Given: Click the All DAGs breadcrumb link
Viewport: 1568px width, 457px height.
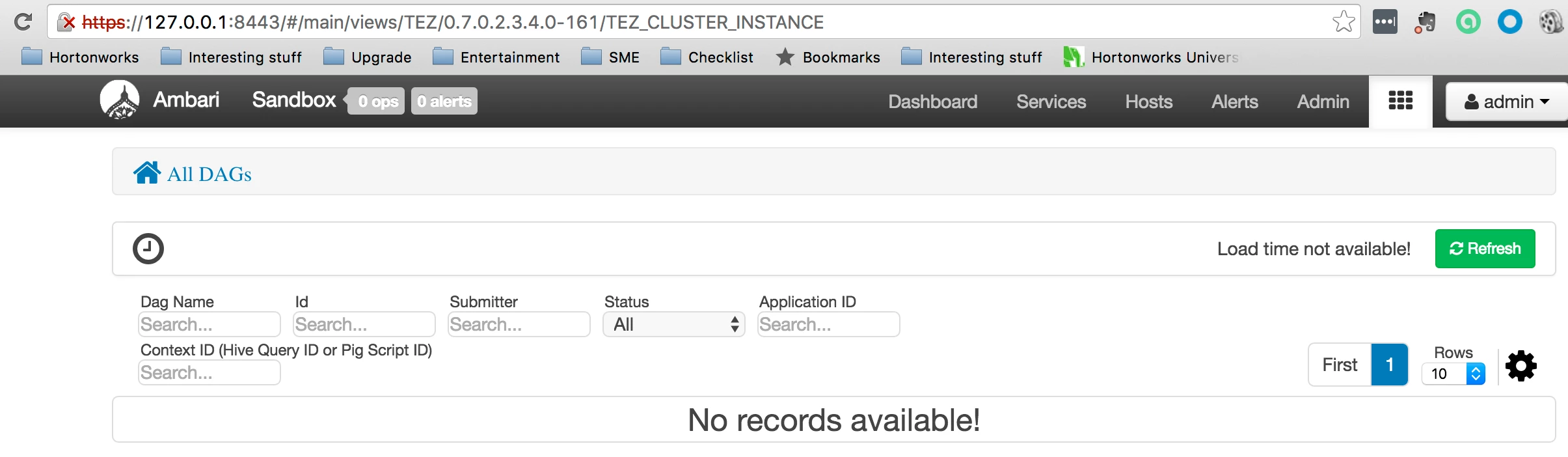Looking at the screenshot, I should pyautogui.click(x=210, y=174).
